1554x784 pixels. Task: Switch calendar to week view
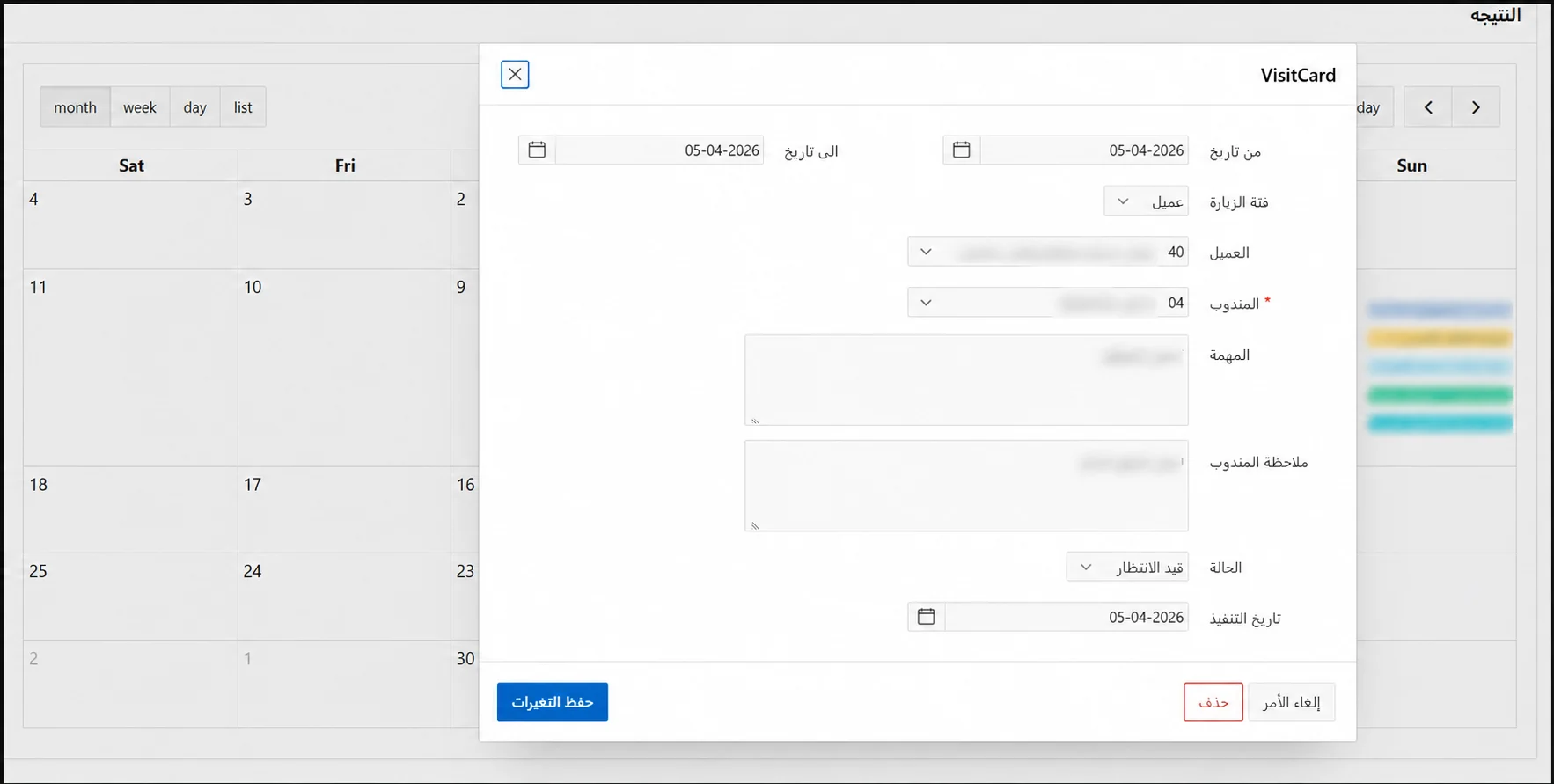click(x=140, y=107)
